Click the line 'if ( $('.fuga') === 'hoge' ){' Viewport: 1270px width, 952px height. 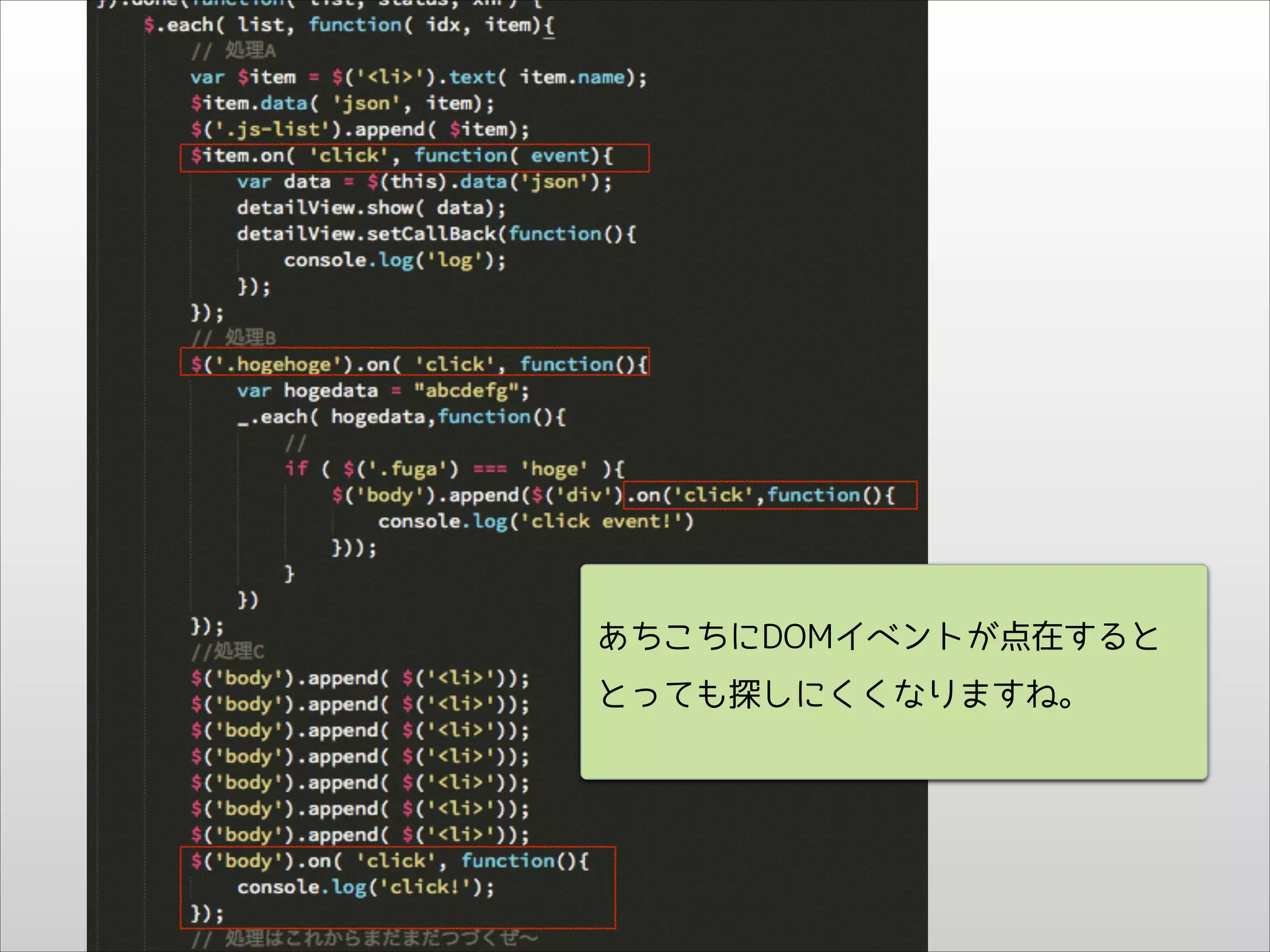(x=454, y=469)
